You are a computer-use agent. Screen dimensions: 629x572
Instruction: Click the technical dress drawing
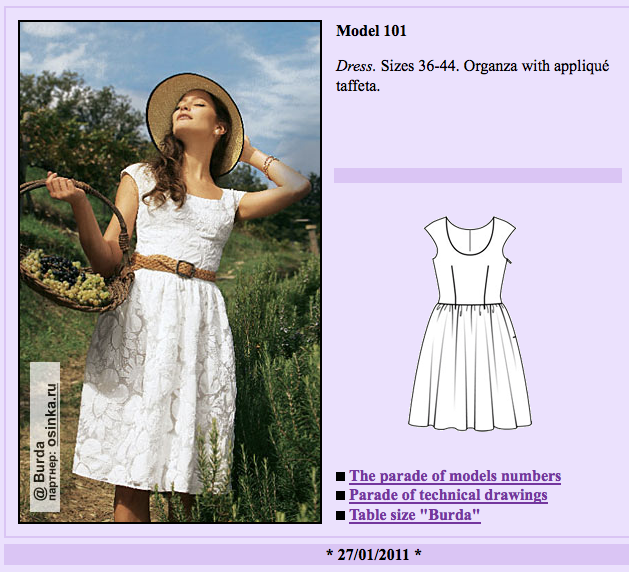coord(470,324)
